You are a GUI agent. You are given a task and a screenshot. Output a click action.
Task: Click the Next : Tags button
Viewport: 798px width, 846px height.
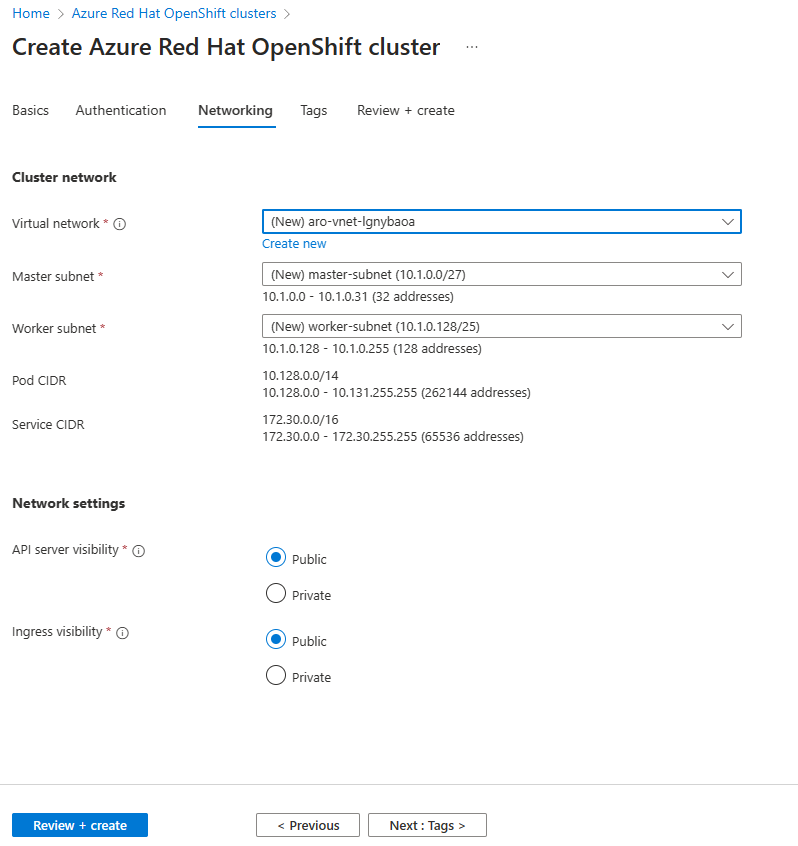427,825
